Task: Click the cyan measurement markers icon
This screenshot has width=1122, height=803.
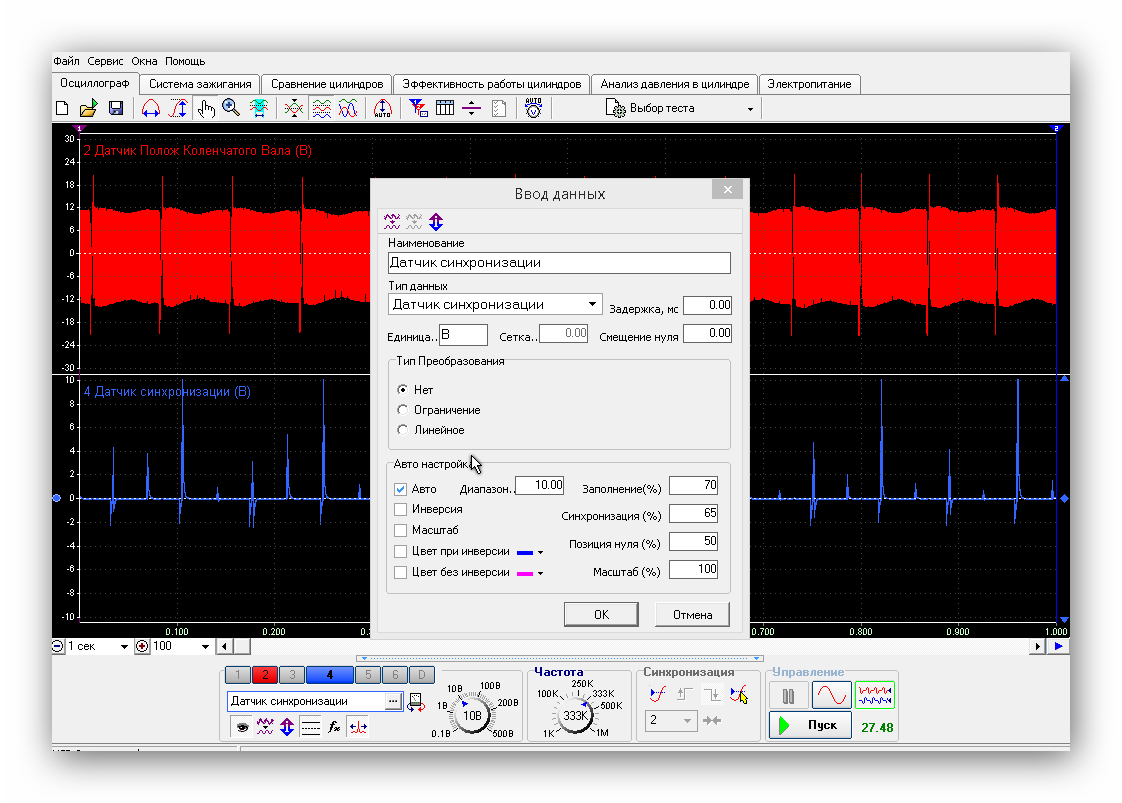Action: (x=259, y=108)
